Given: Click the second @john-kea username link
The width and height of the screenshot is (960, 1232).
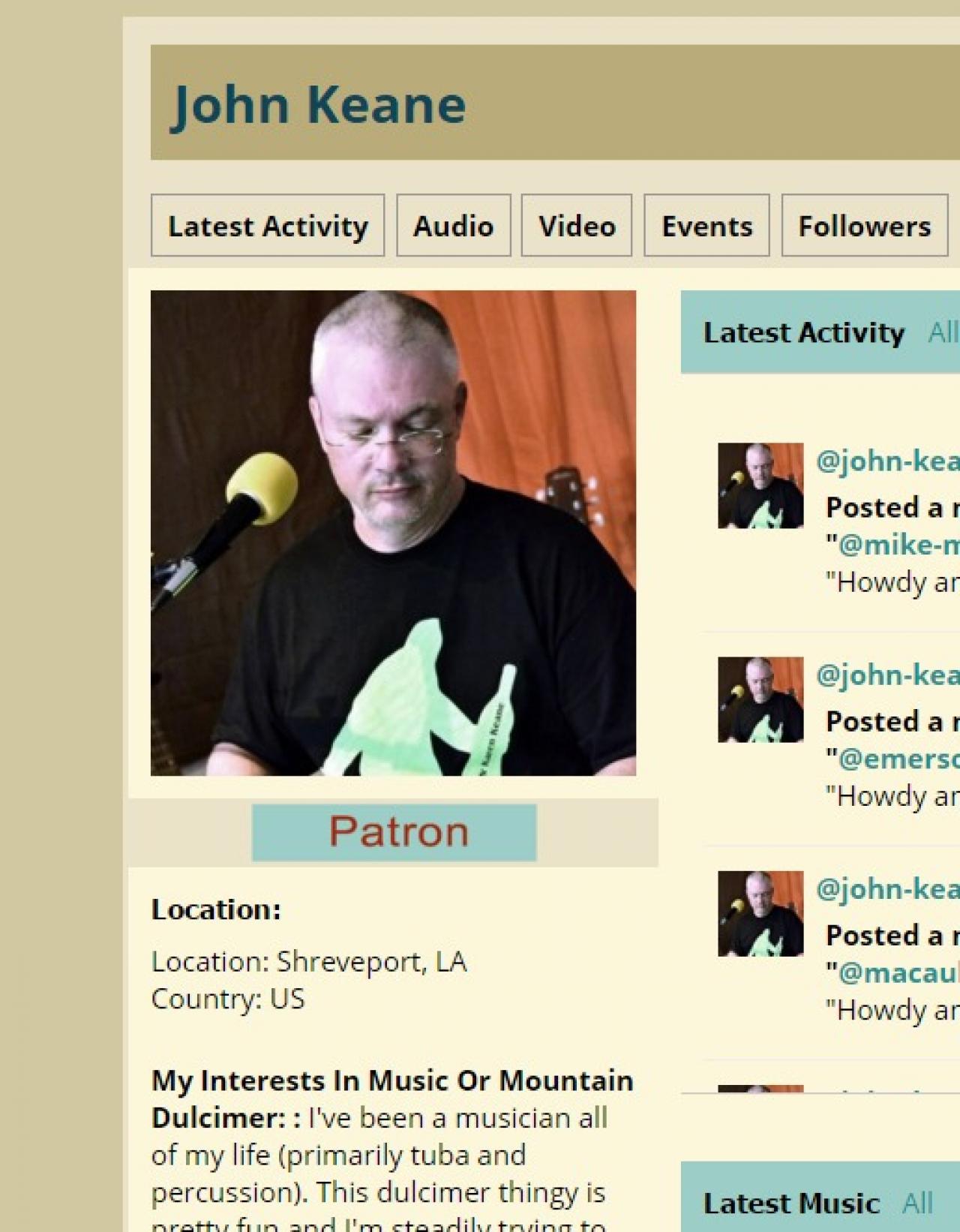Looking at the screenshot, I should (888, 675).
